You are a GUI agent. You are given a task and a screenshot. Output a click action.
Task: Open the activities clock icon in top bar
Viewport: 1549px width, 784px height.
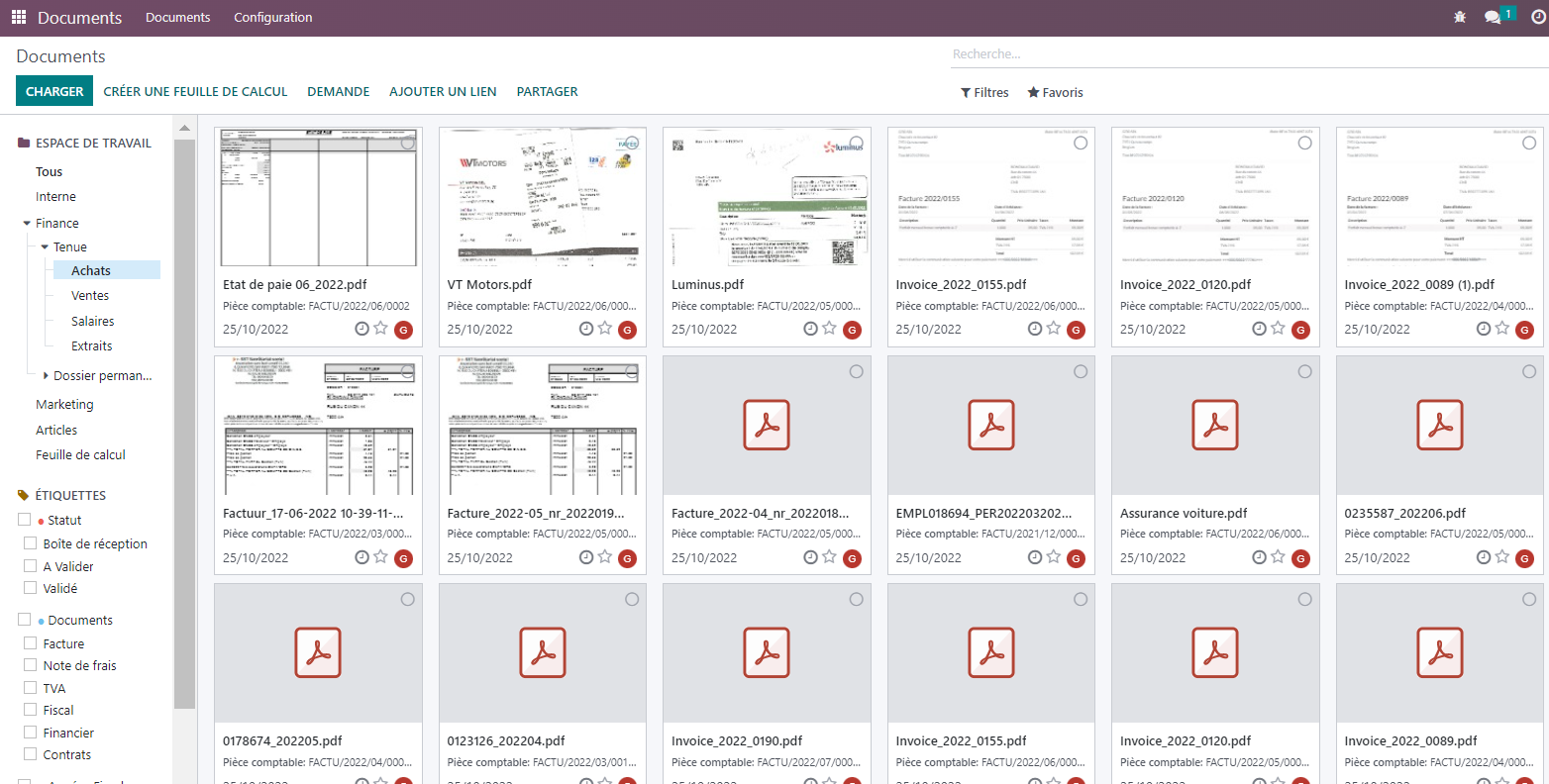click(1538, 17)
